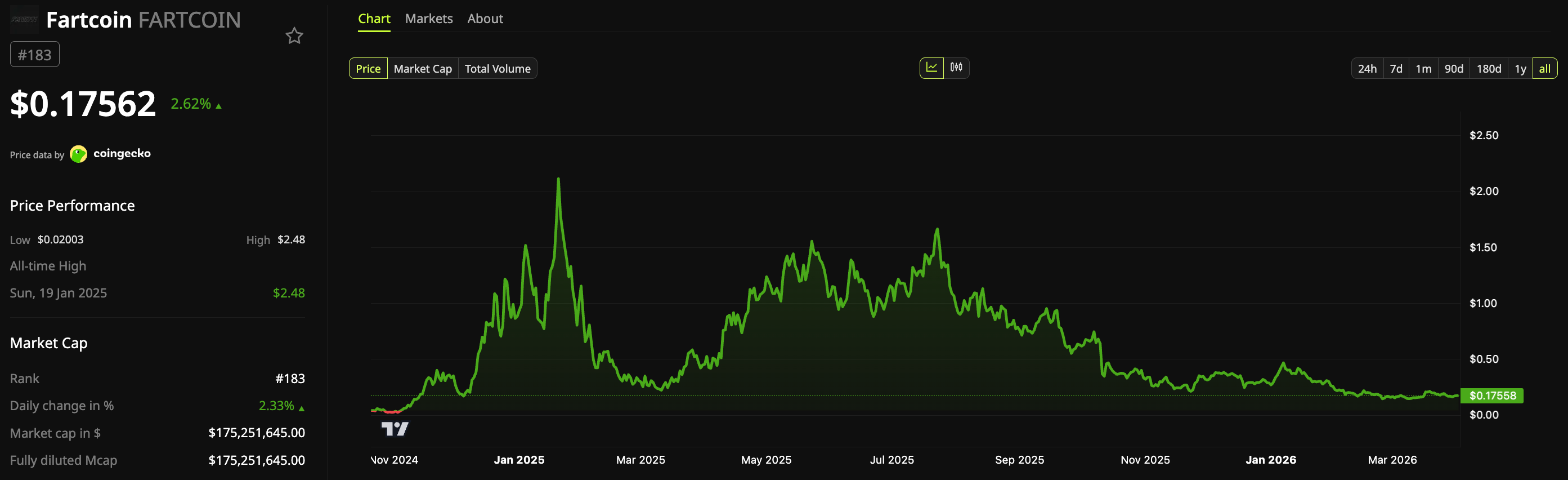Screen dimensions: 1568x480
Task: Switch to line chart view icon
Action: [931, 68]
